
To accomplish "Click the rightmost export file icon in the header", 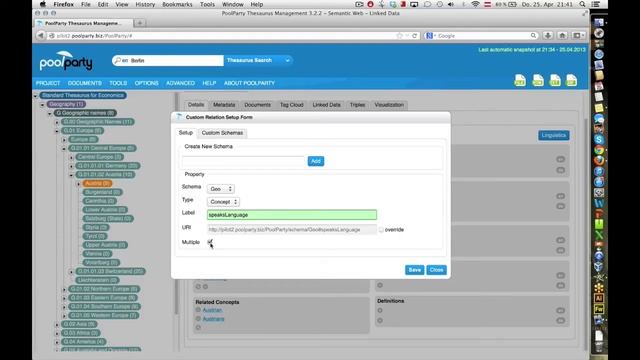I will pos(571,80).
